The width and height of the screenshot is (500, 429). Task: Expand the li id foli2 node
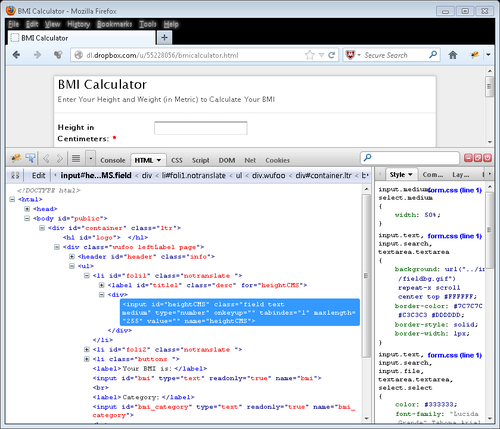coord(87,350)
